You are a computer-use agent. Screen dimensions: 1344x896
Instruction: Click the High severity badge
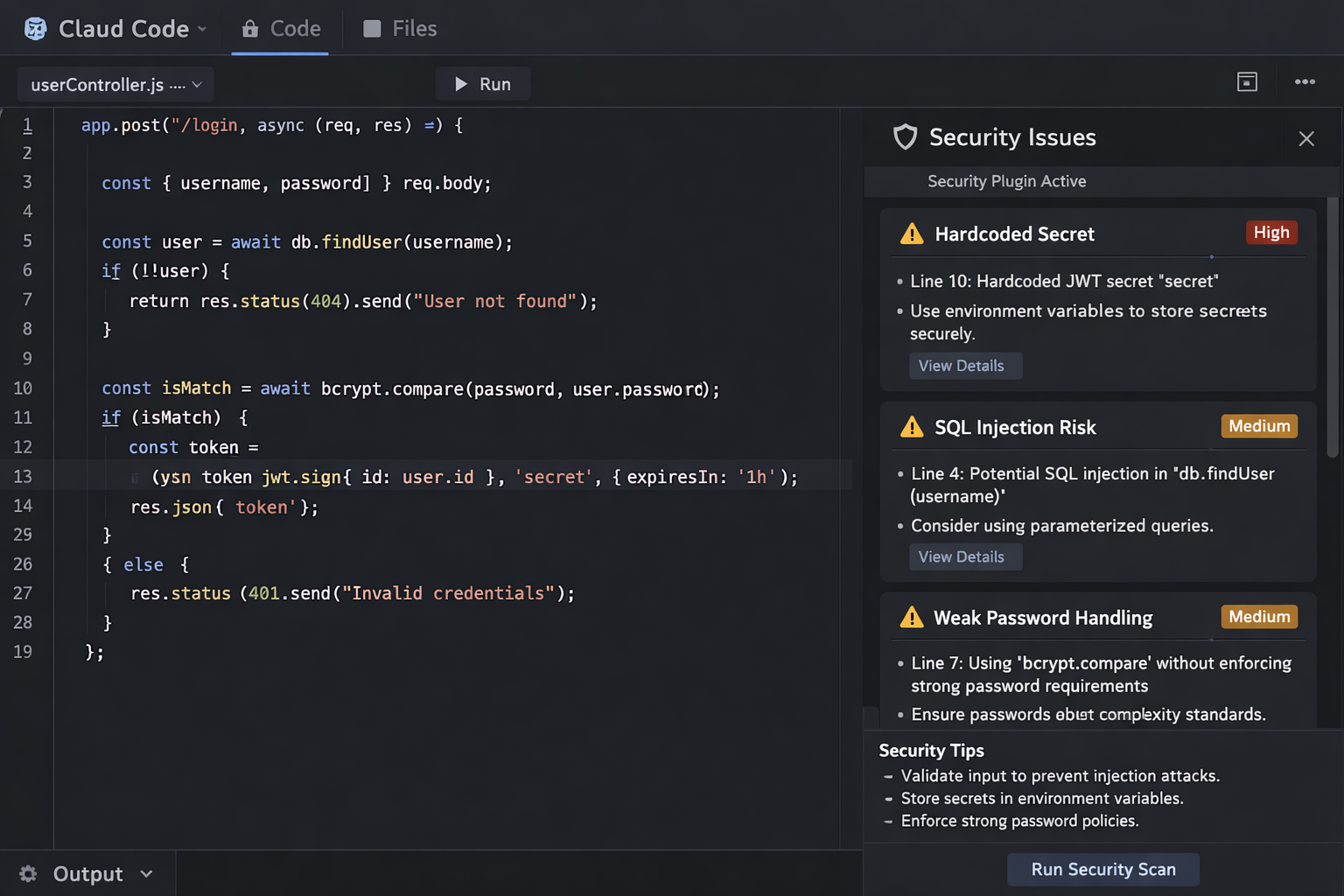1271,233
